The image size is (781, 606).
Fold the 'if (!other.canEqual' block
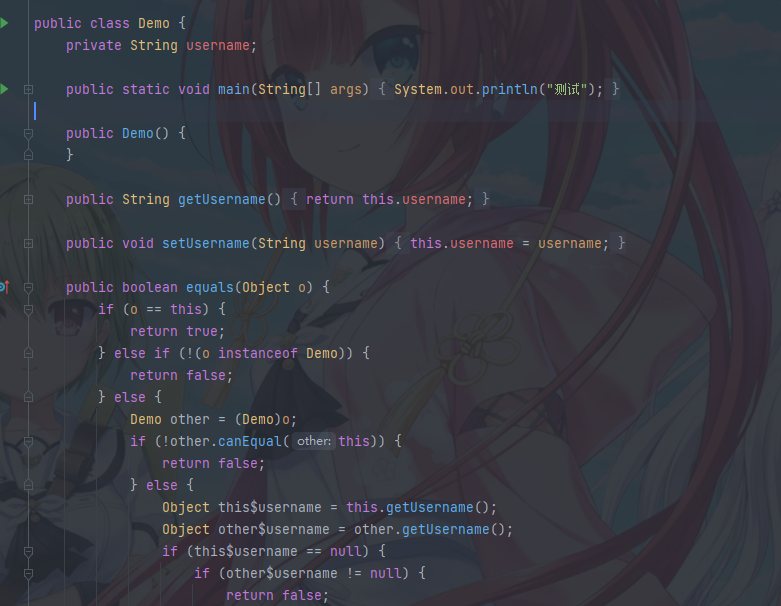28,442
